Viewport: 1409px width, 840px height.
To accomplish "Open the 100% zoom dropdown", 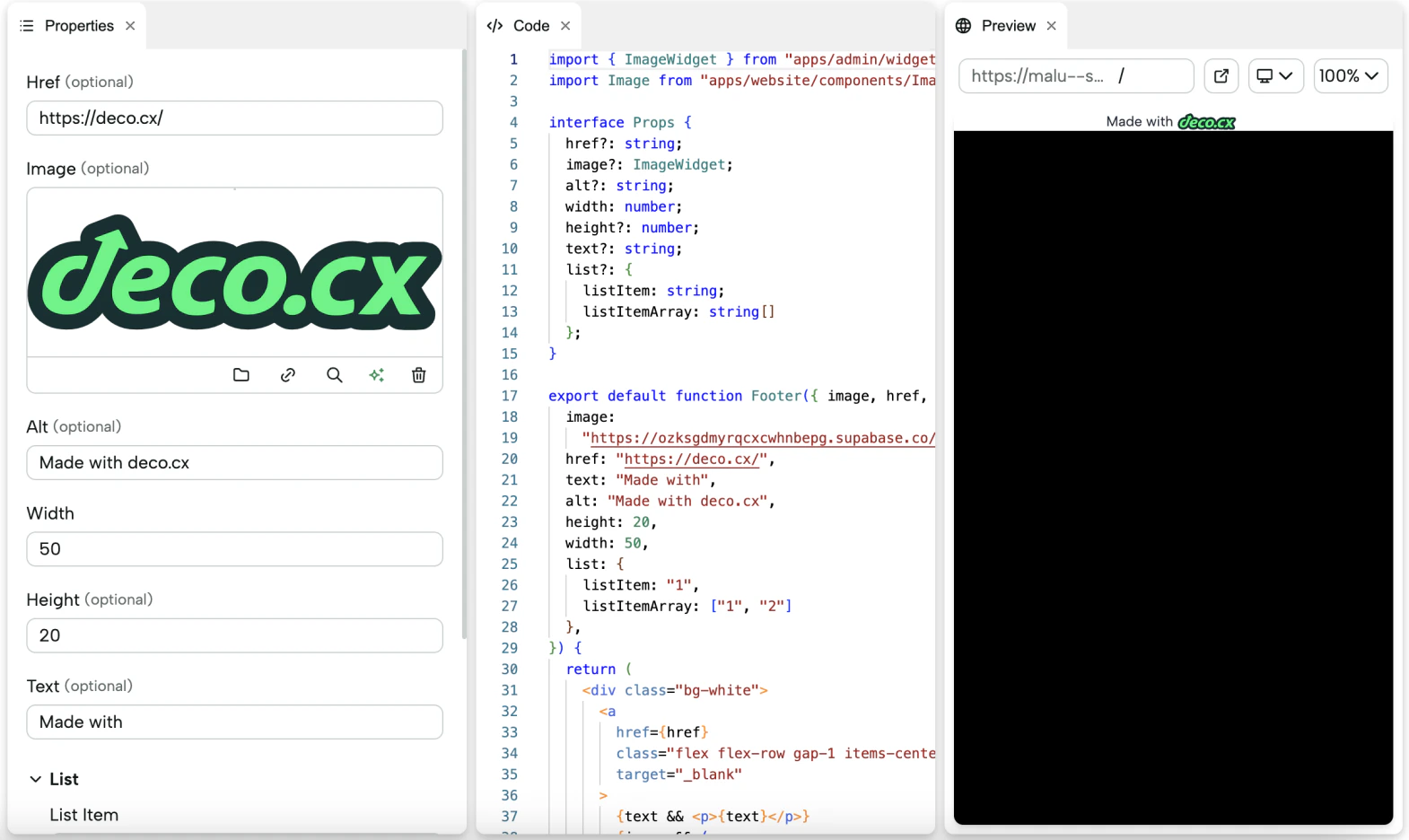I will pos(1350,76).
